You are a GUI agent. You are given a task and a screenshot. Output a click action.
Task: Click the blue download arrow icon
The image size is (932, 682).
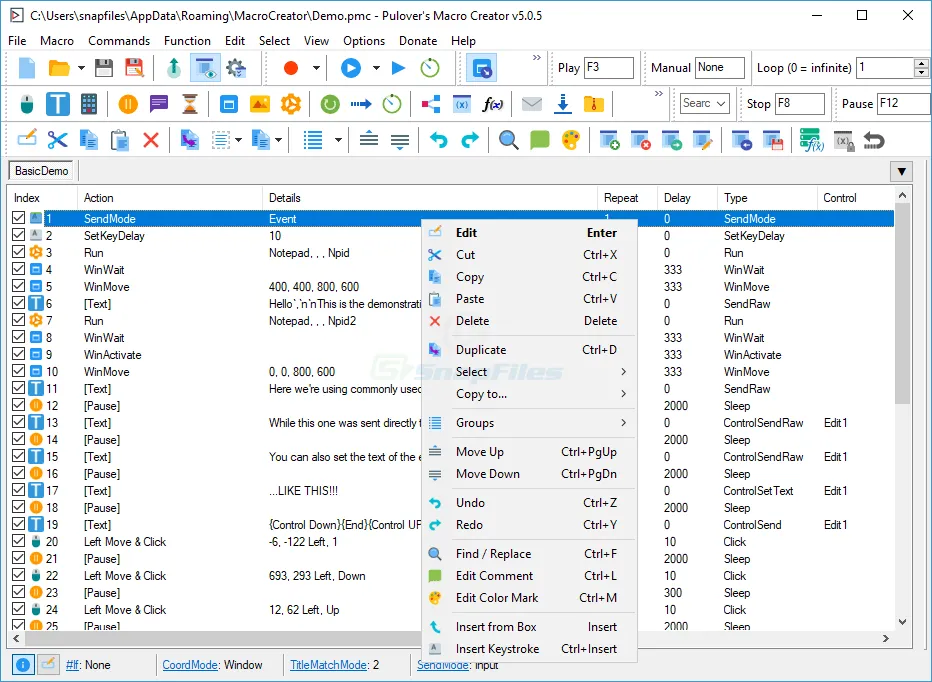(562, 104)
